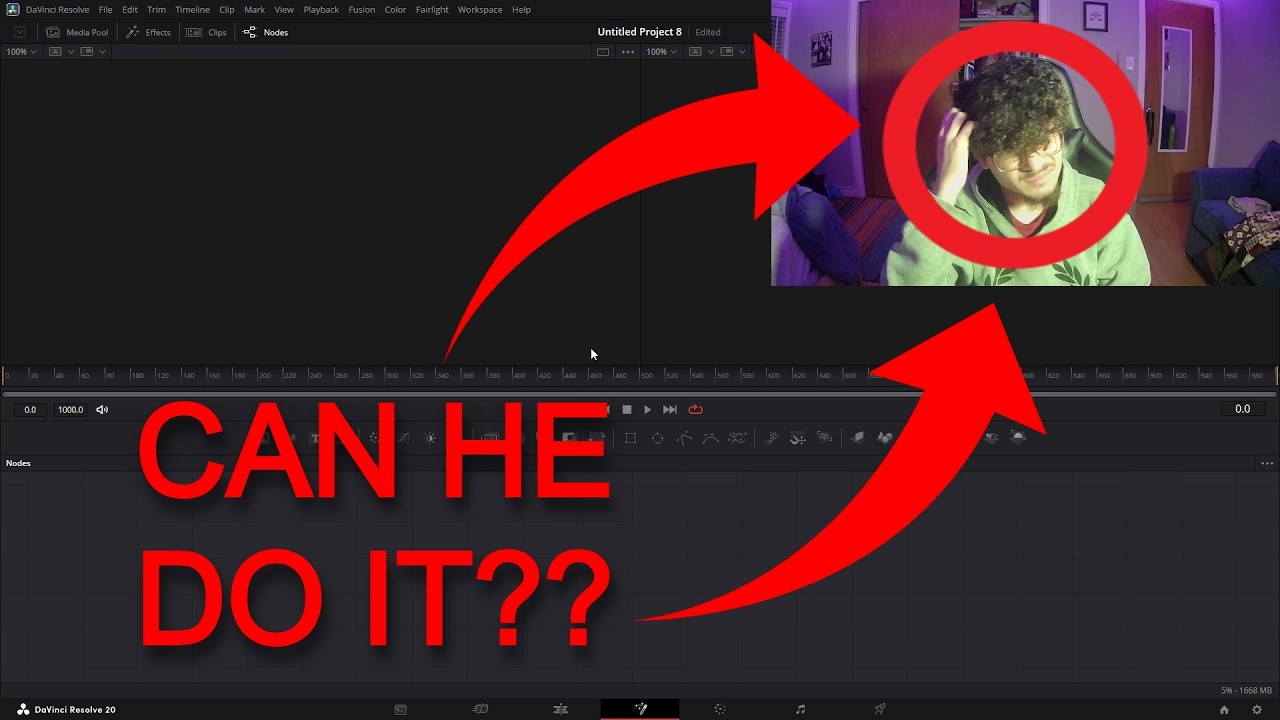Expand right viewer split buffer chevron
The image size is (1280, 720).
[742, 52]
